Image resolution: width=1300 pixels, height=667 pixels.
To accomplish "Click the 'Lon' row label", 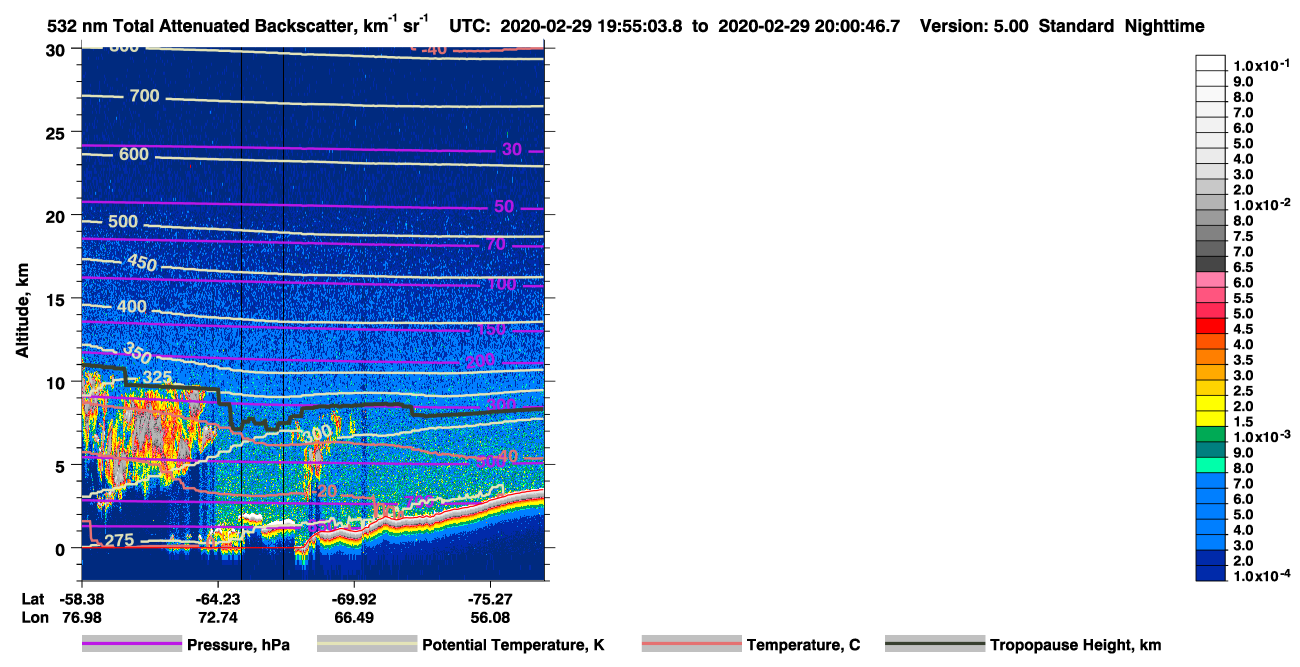I will tap(33, 618).
